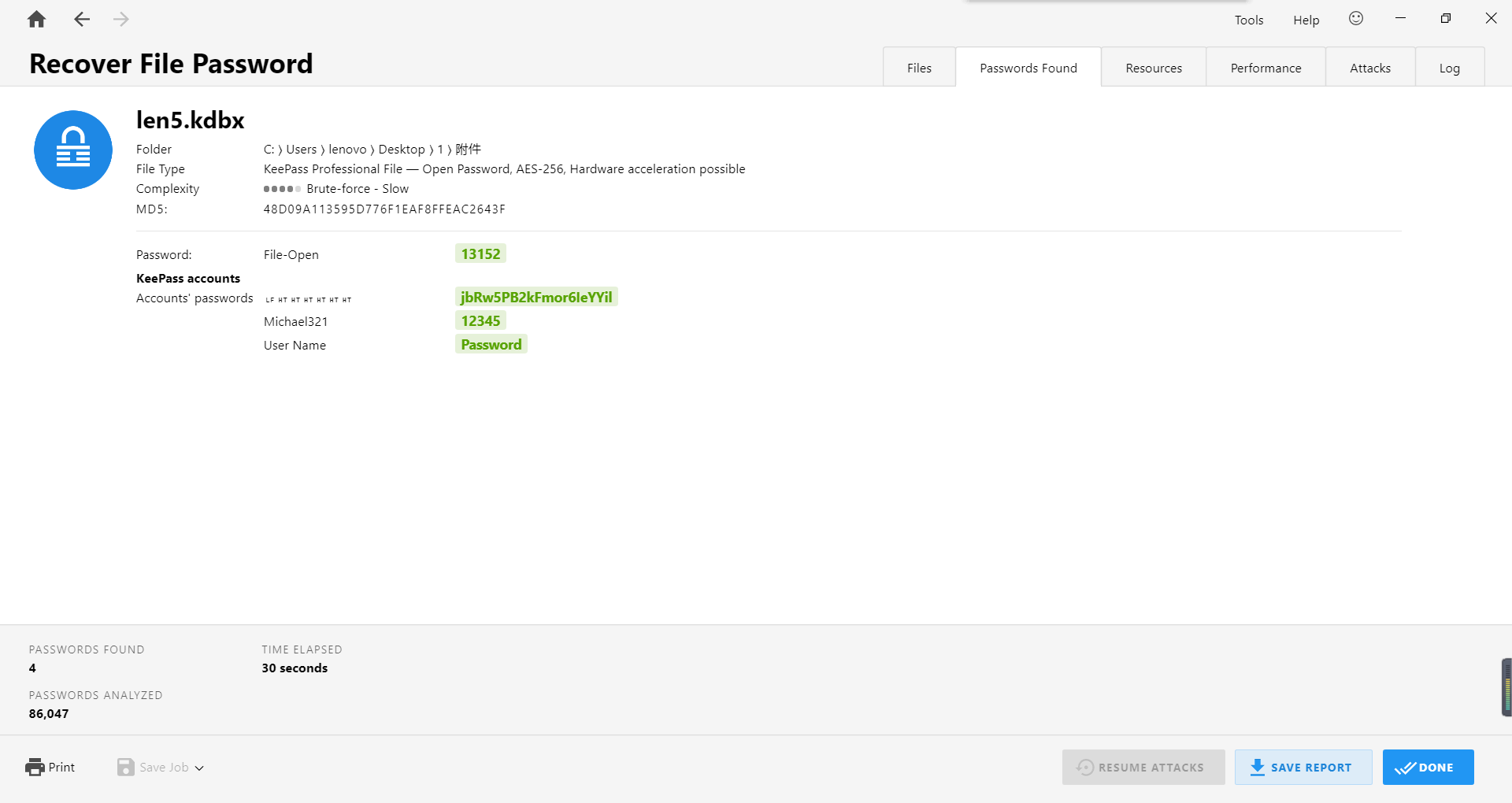The height and width of the screenshot is (803, 1512).
Task: Click the password jbRw5PB2kFmor6leYYil
Action: pos(535,297)
